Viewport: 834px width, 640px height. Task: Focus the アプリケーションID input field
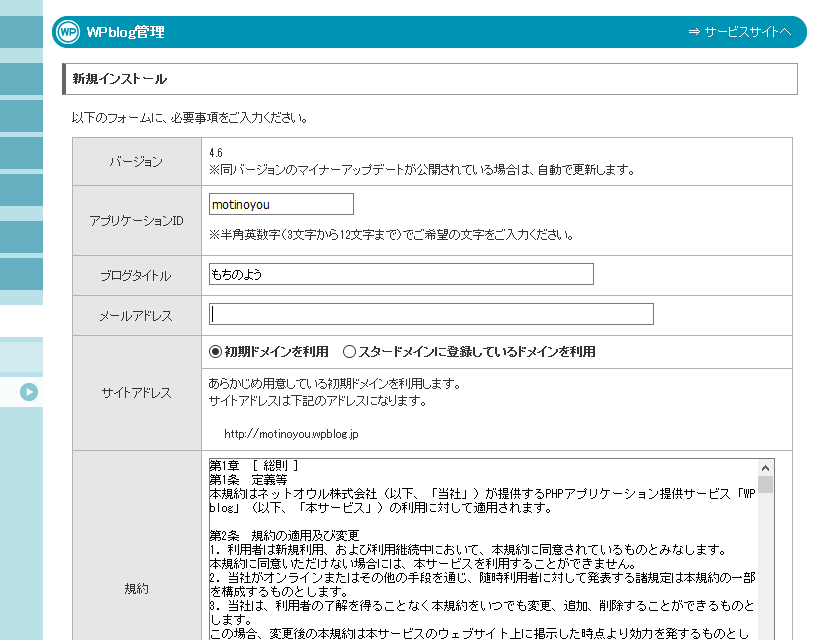(x=281, y=204)
